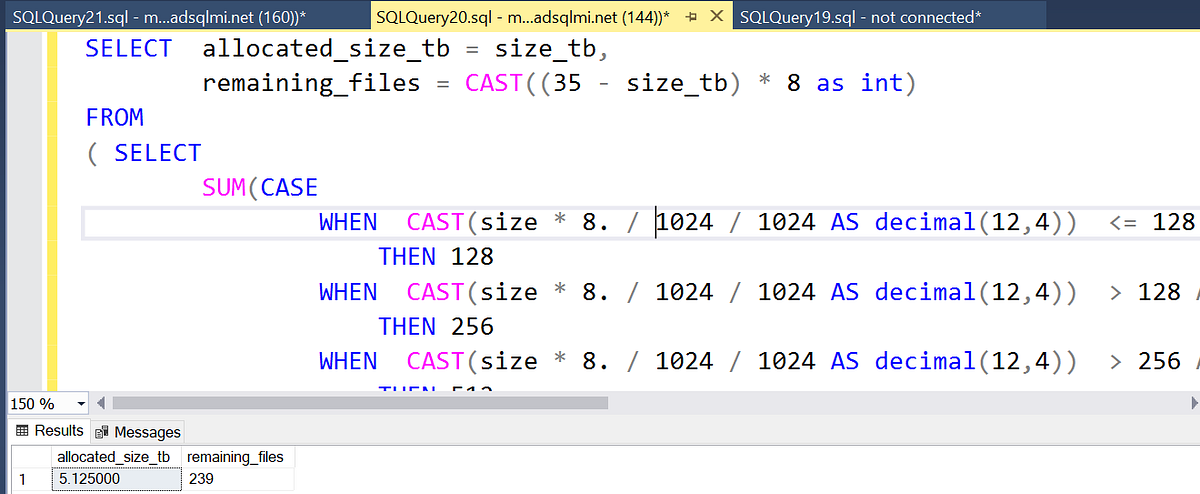Click the result cell 239

point(240,479)
